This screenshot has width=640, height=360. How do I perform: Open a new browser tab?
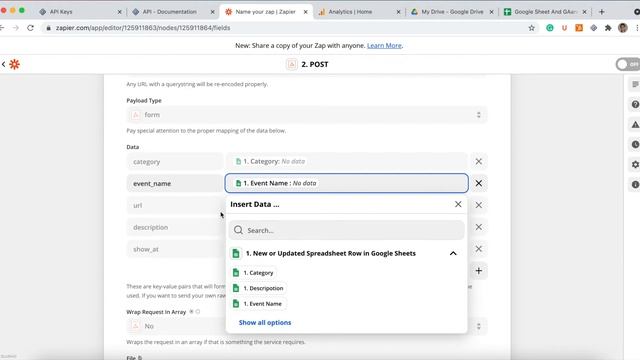tap(601, 12)
